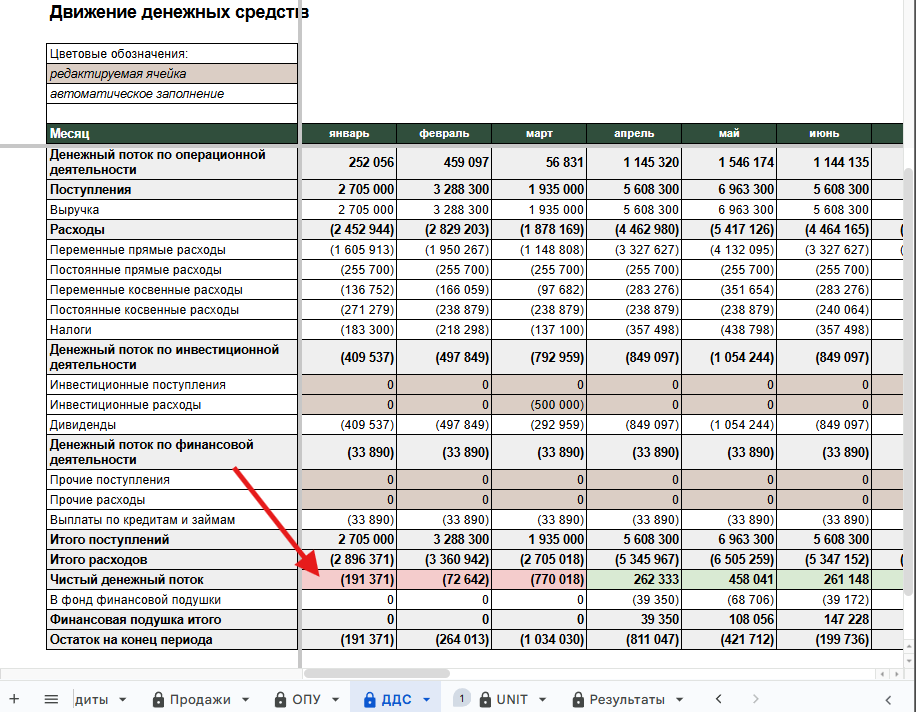Click lock icon on Продажи tab
Screen dimensions: 916x712
[158, 699]
